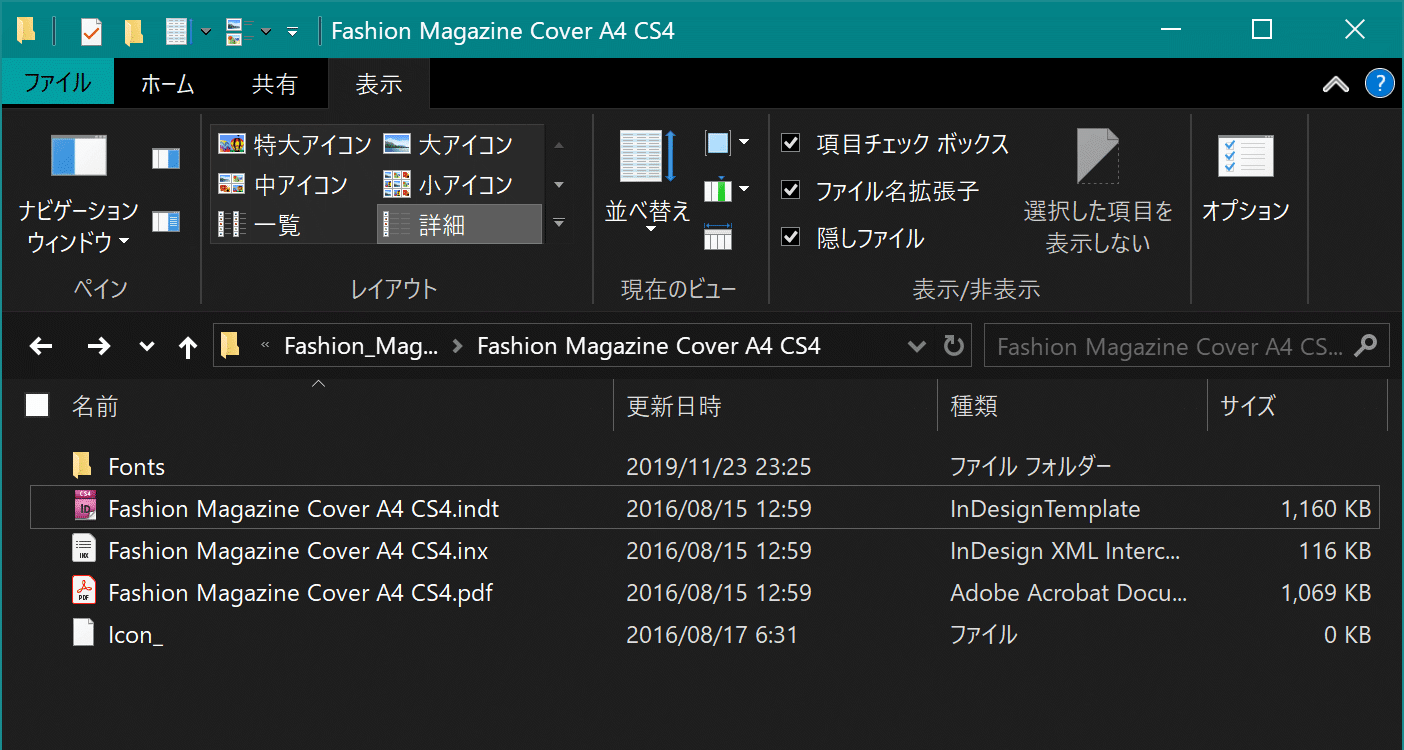Open Help via the question mark icon

pos(1379,84)
